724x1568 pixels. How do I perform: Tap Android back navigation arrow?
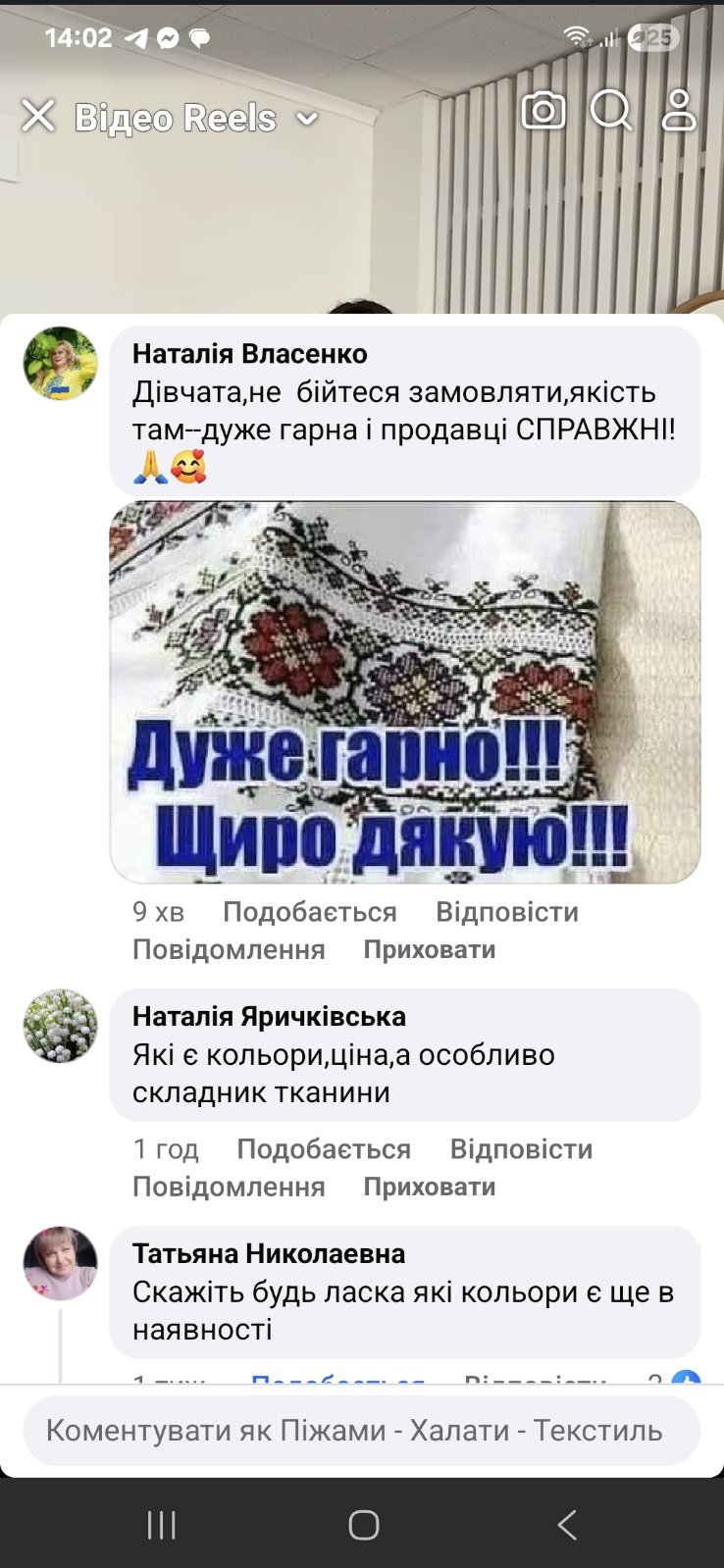[567, 1525]
